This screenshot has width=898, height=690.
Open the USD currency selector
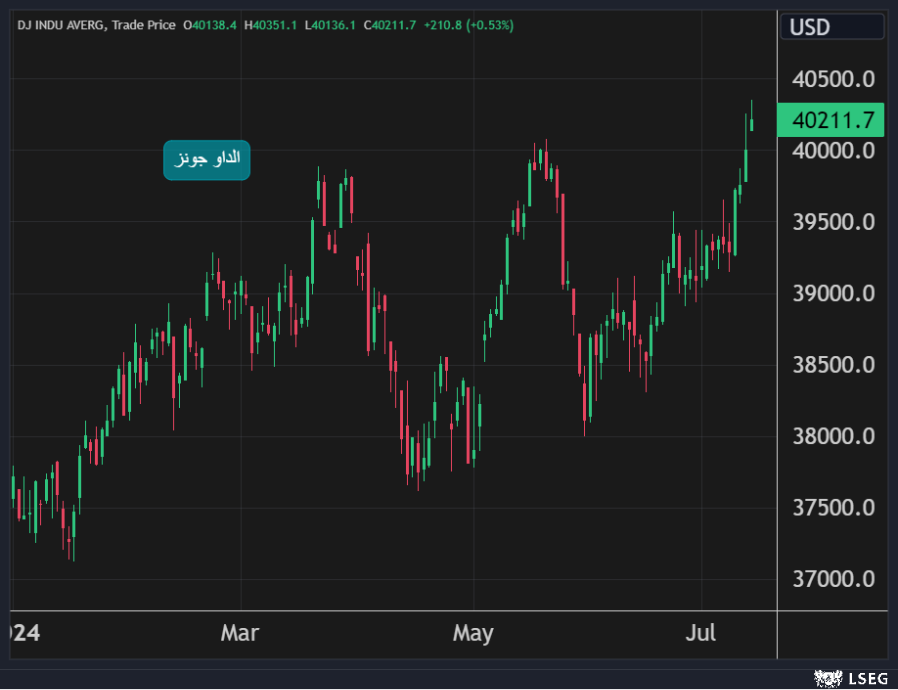point(831,27)
